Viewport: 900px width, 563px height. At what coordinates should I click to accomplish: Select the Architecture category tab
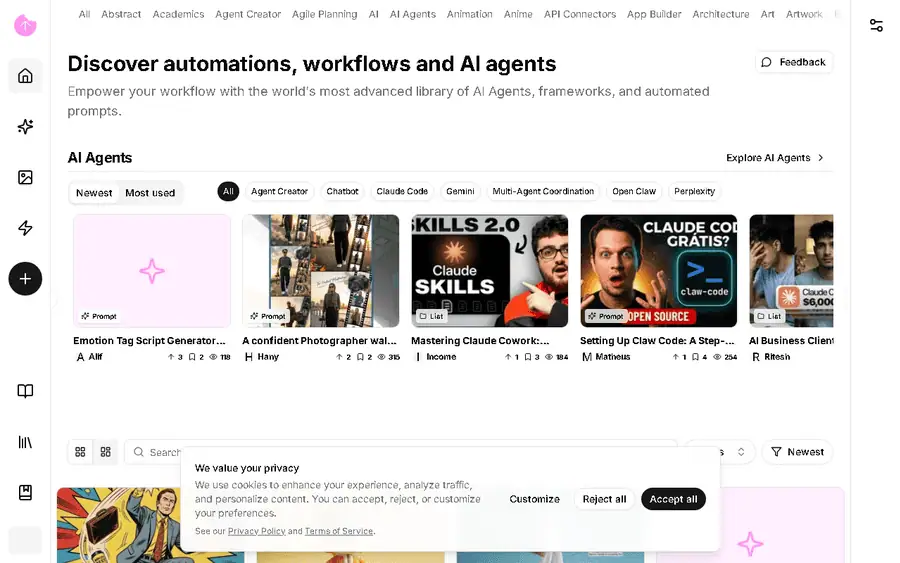720,14
